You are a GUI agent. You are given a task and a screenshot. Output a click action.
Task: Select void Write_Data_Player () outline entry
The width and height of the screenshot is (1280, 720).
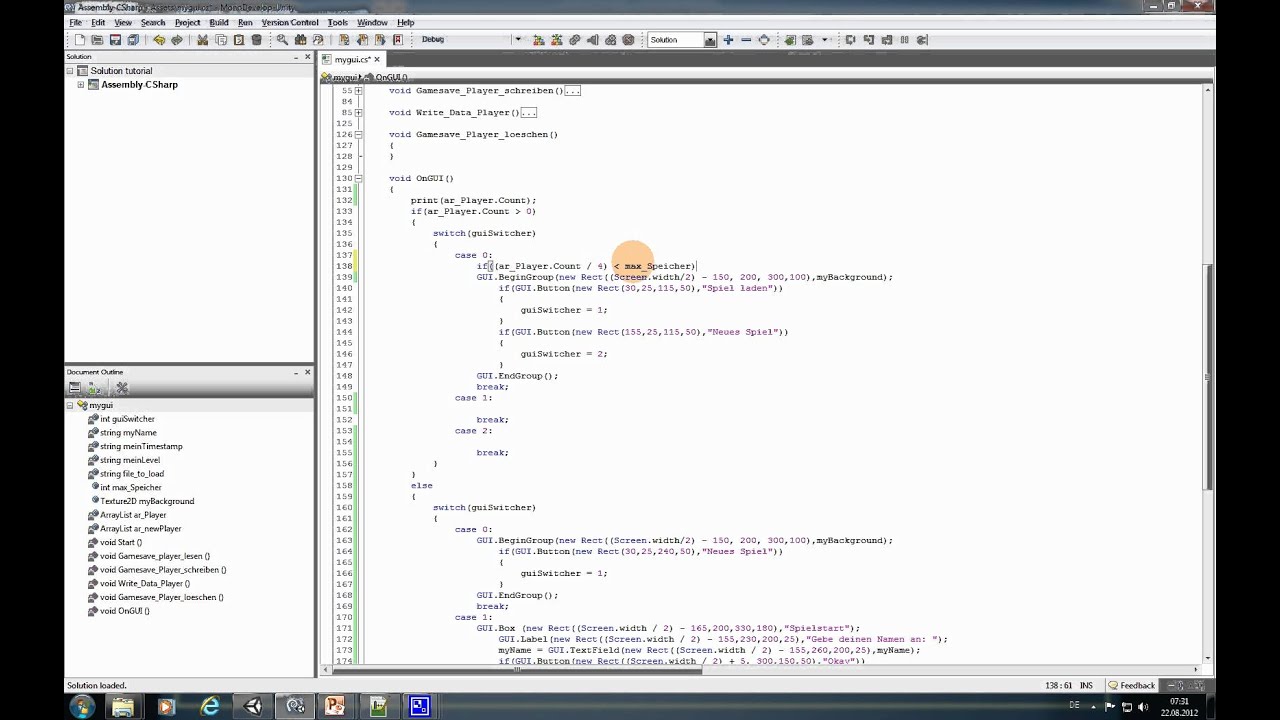click(x=144, y=583)
